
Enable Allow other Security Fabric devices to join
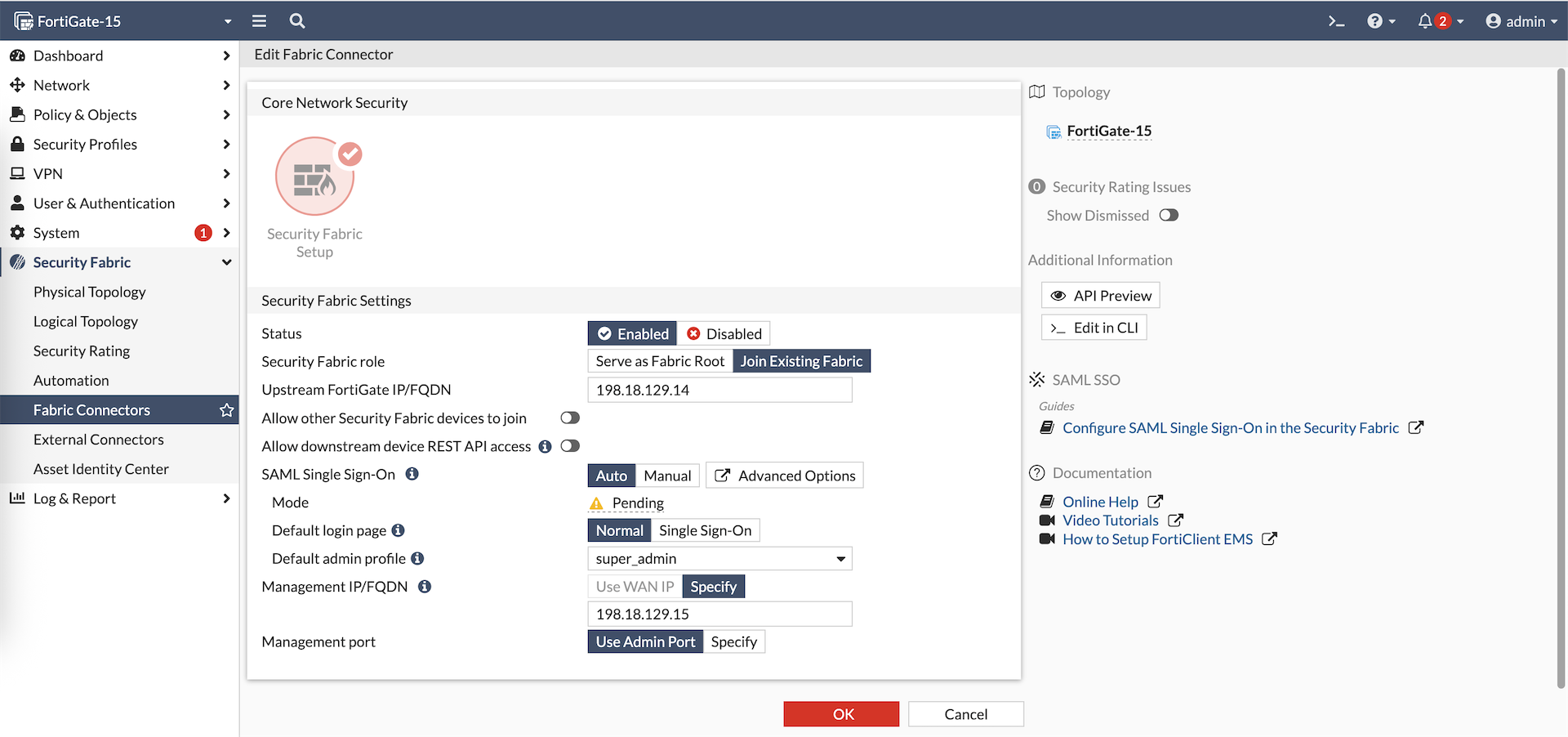click(x=570, y=418)
